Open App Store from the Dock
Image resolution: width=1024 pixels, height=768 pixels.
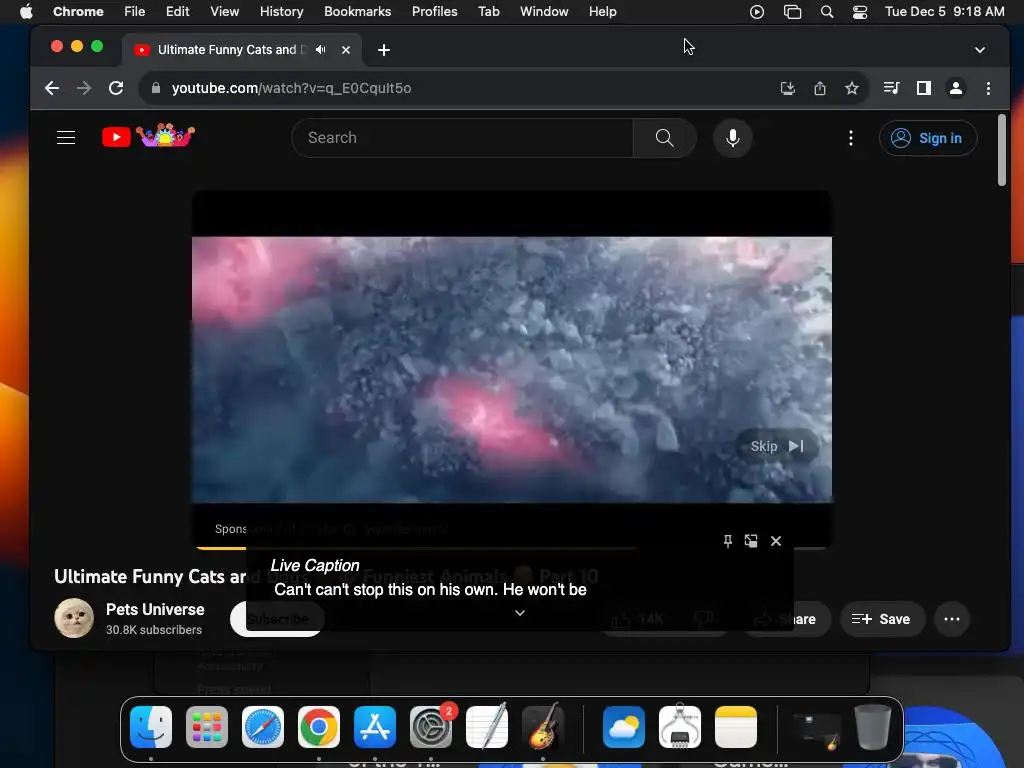(x=375, y=727)
